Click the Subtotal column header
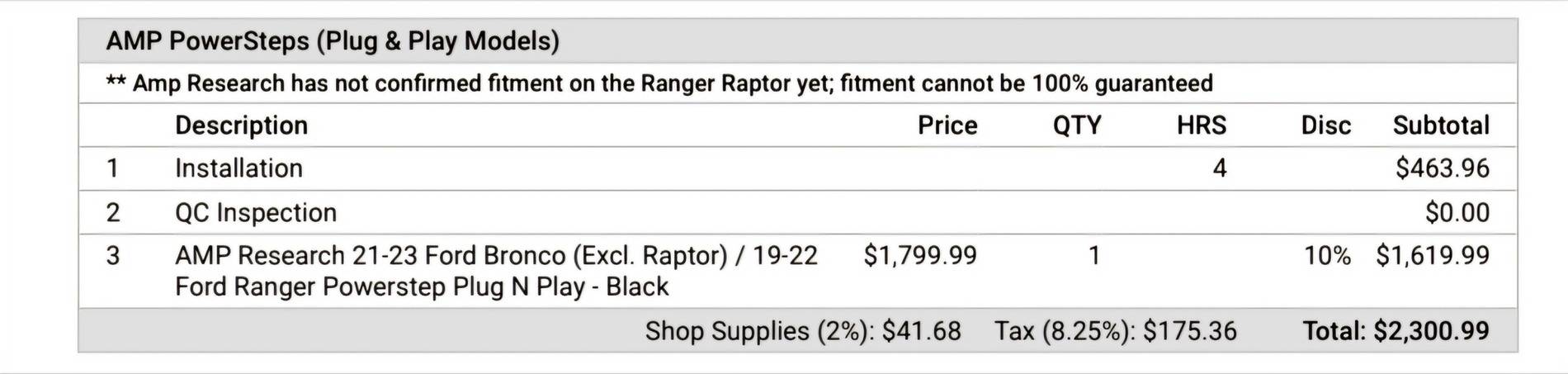This screenshot has width=1568, height=374. tap(1441, 125)
